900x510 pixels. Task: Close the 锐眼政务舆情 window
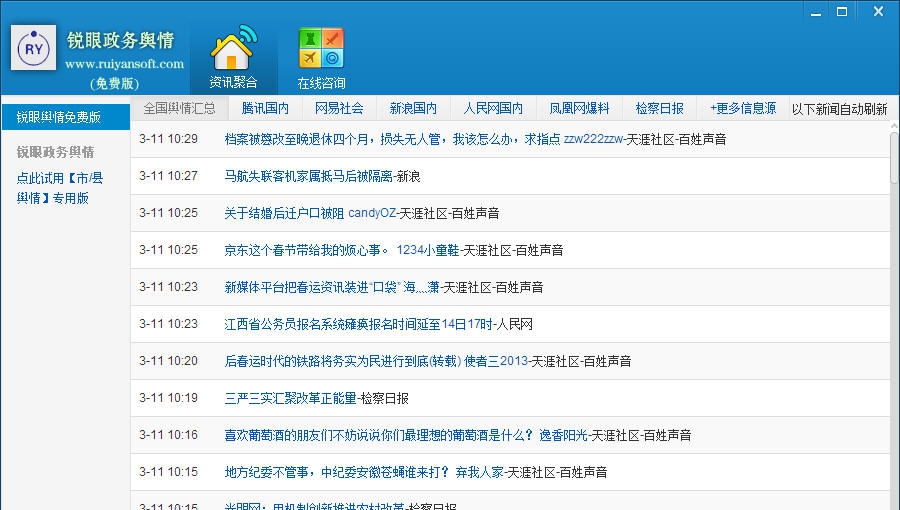878,11
